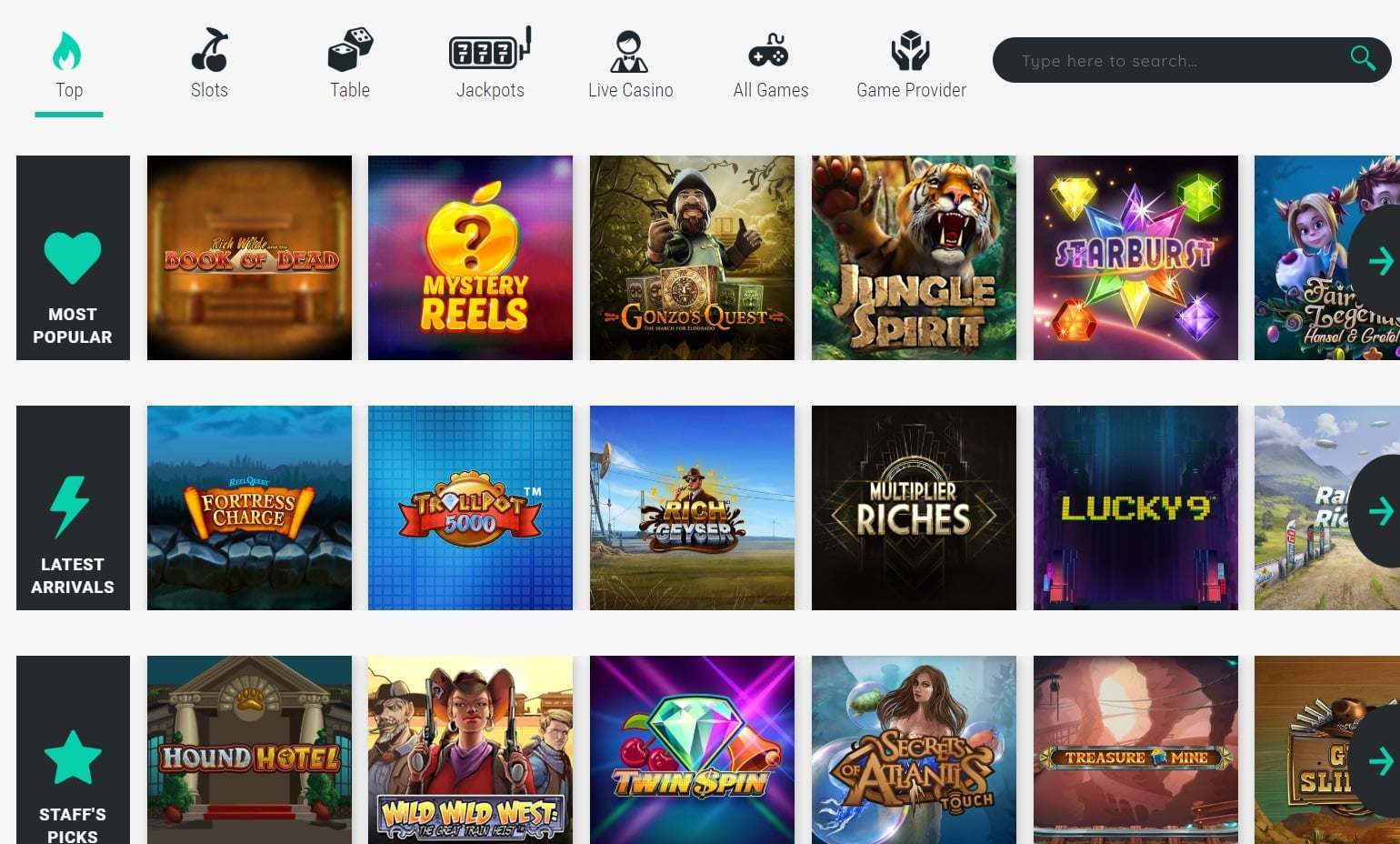
Task: Open the Live Casino dealer icon
Action: tap(629, 51)
